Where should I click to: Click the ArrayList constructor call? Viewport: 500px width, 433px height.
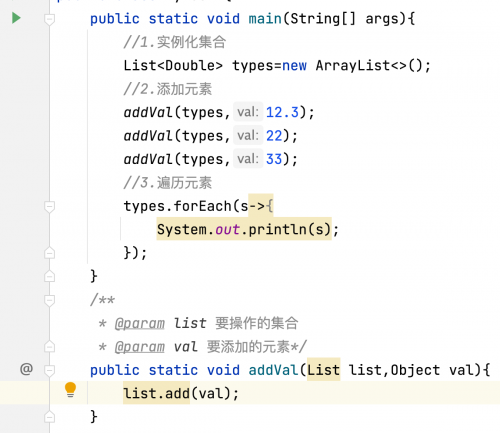tap(373, 65)
